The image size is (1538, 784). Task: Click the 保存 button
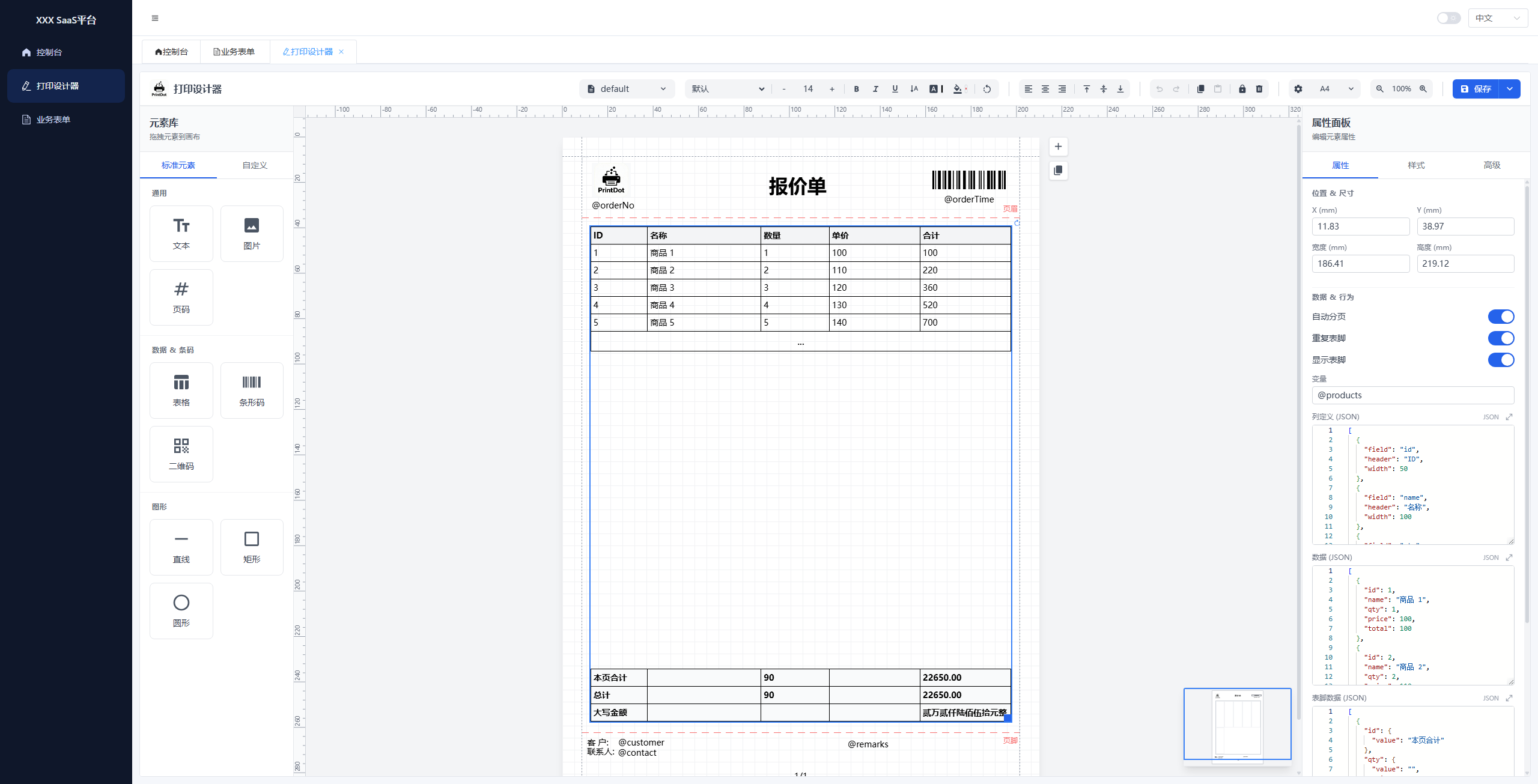1476,89
